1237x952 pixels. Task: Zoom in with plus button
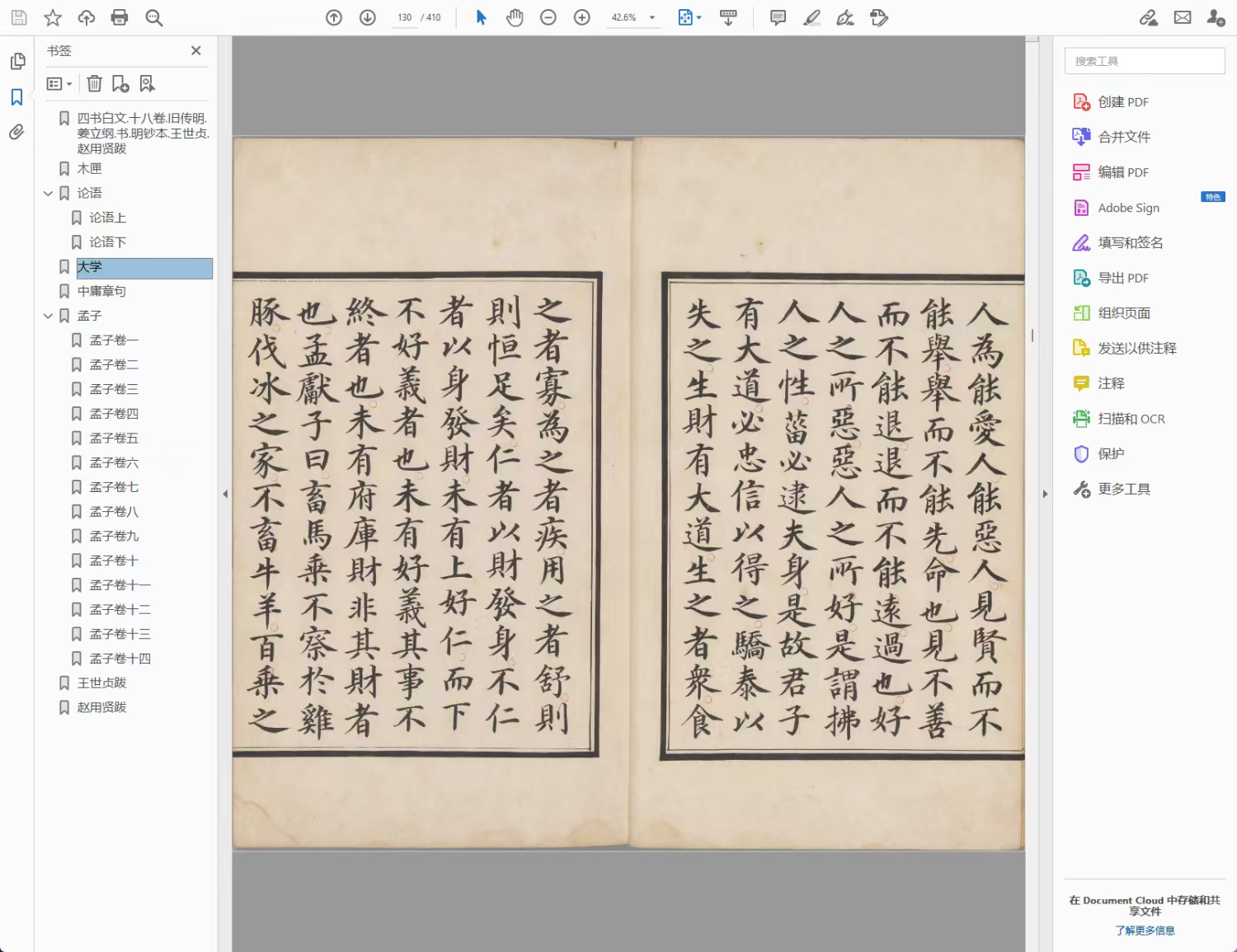click(x=582, y=17)
